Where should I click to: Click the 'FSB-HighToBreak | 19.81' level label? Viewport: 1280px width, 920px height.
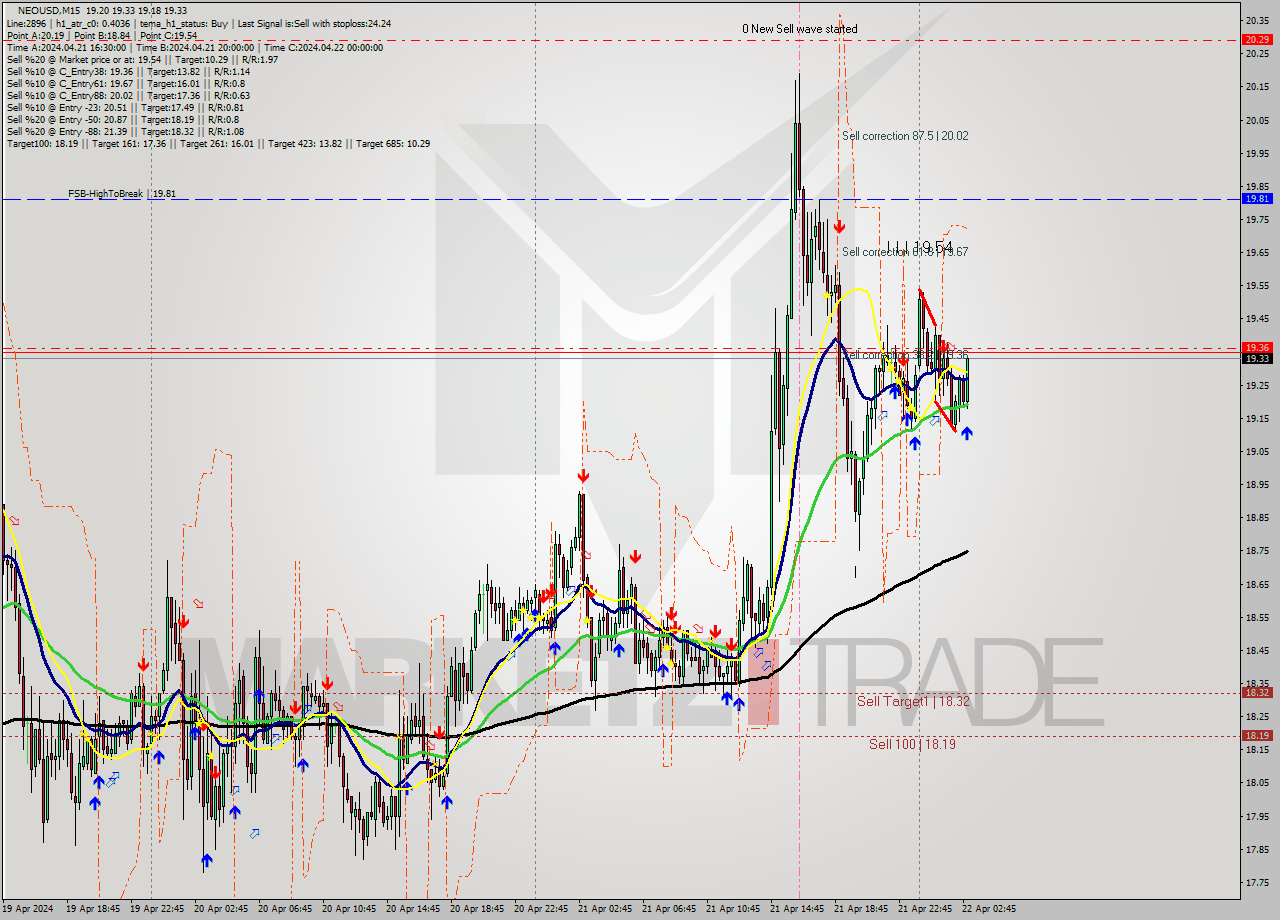pyautogui.click(x=122, y=193)
